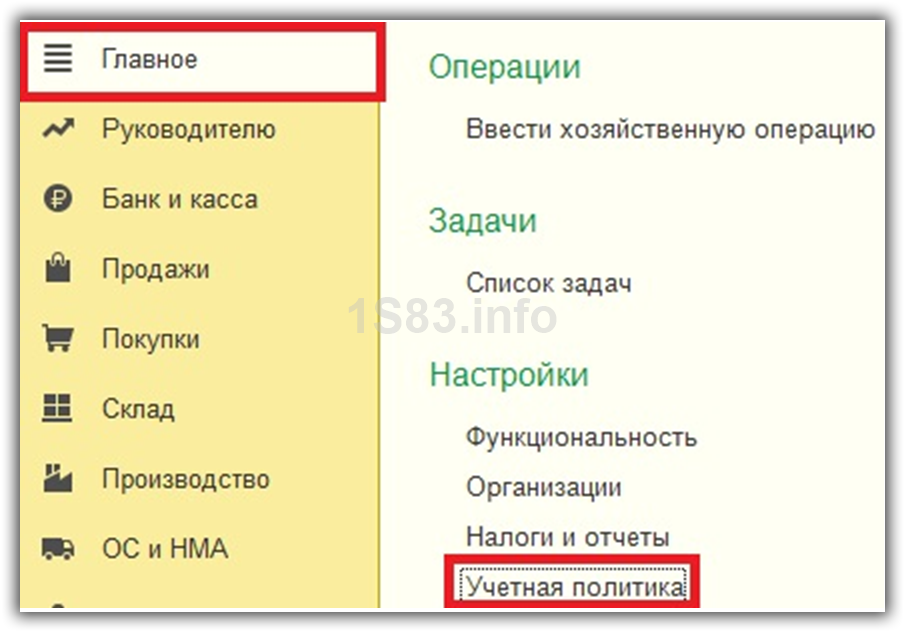Viewport: 905px width, 632px height.
Task: Choose the Покупки section label
Action: [151, 339]
